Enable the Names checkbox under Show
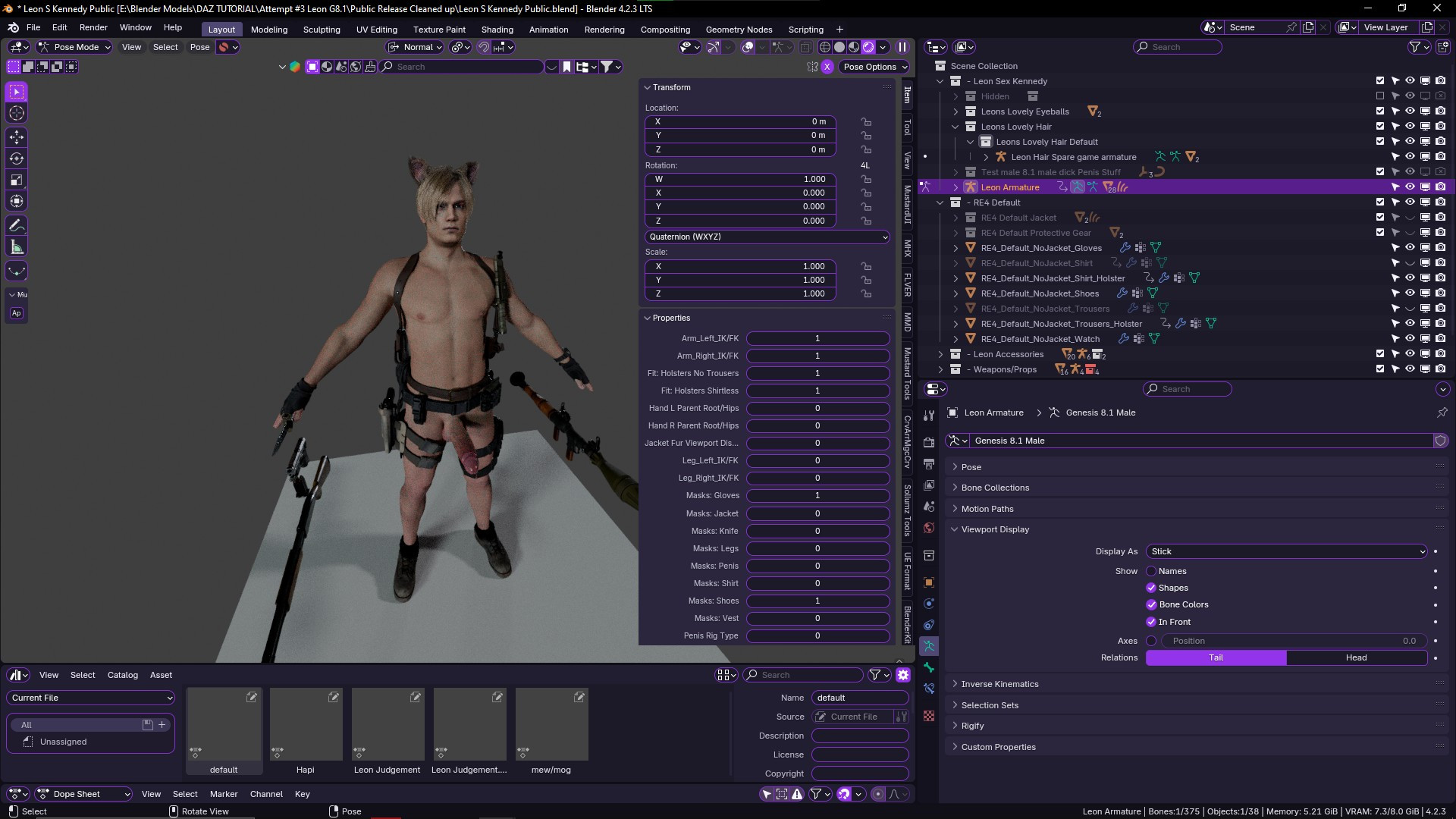This screenshot has height=819, width=1456. click(x=1151, y=571)
